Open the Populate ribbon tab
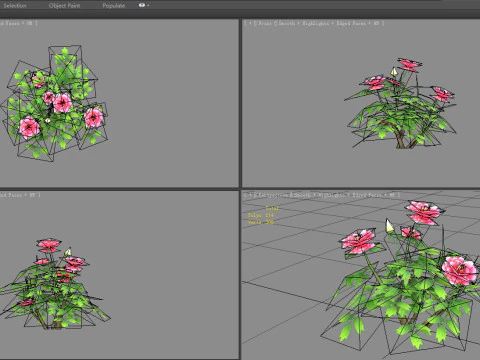Image resolution: width=480 pixels, height=360 pixels. coord(113,5)
